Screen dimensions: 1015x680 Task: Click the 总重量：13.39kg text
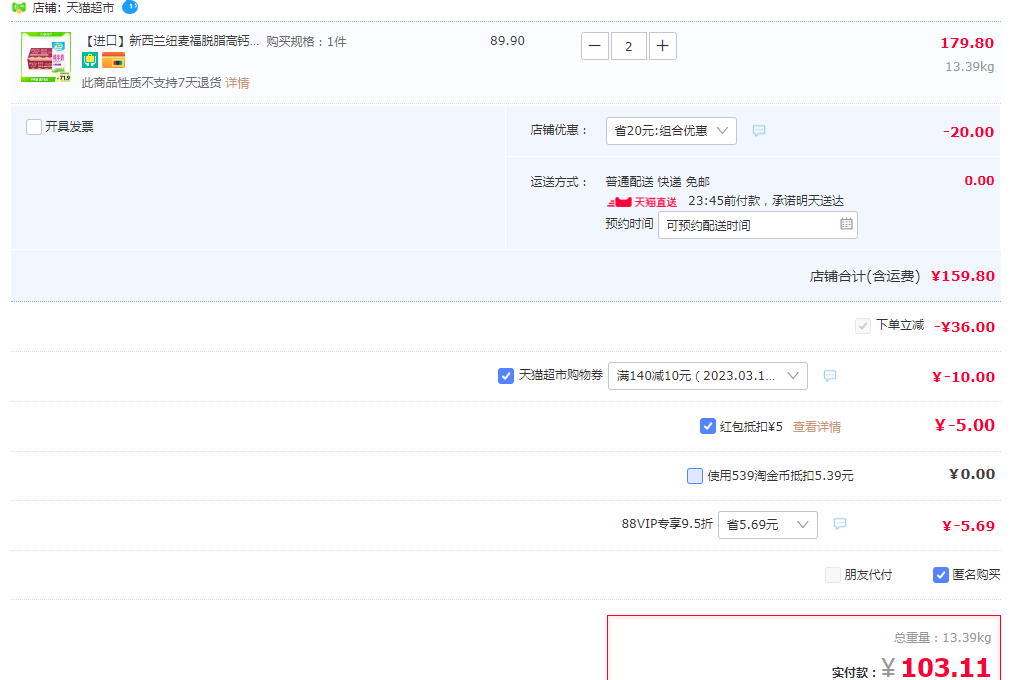coord(942,638)
